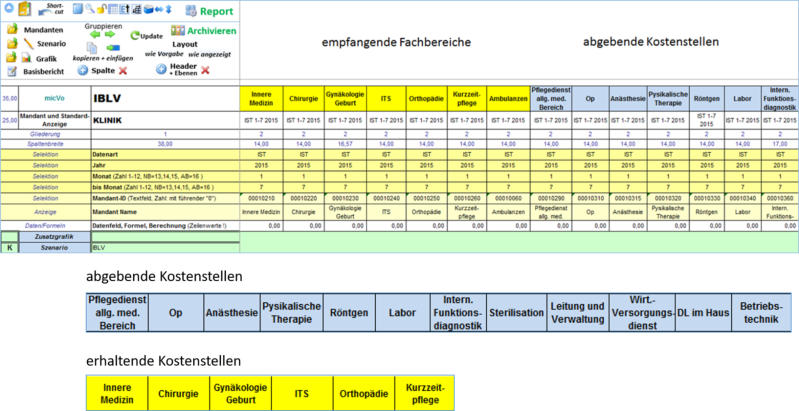Click the Szenario pencil icon
799x411 pixels.
[x=28, y=45]
